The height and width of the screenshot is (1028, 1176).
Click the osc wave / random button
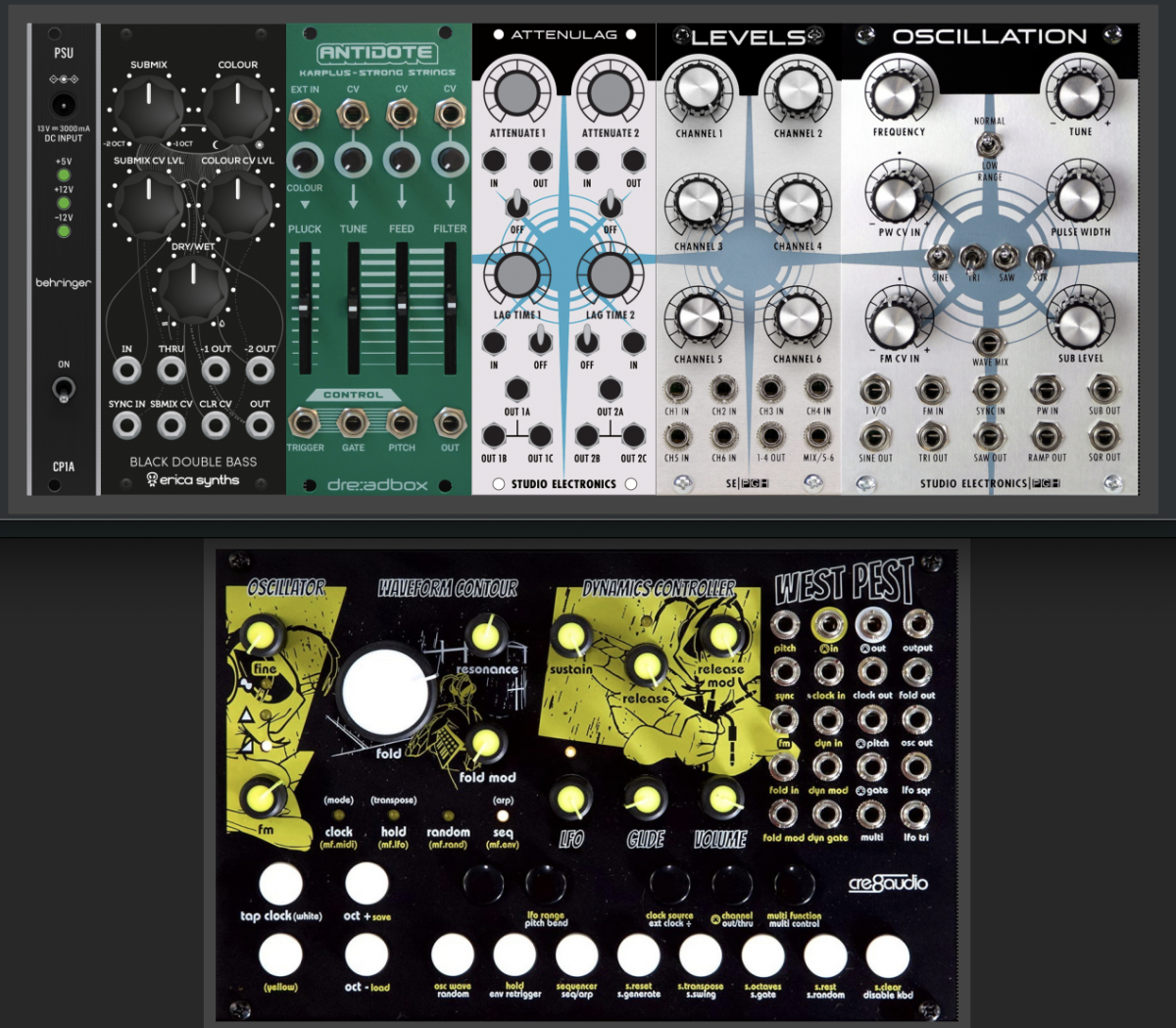[453, 956]
